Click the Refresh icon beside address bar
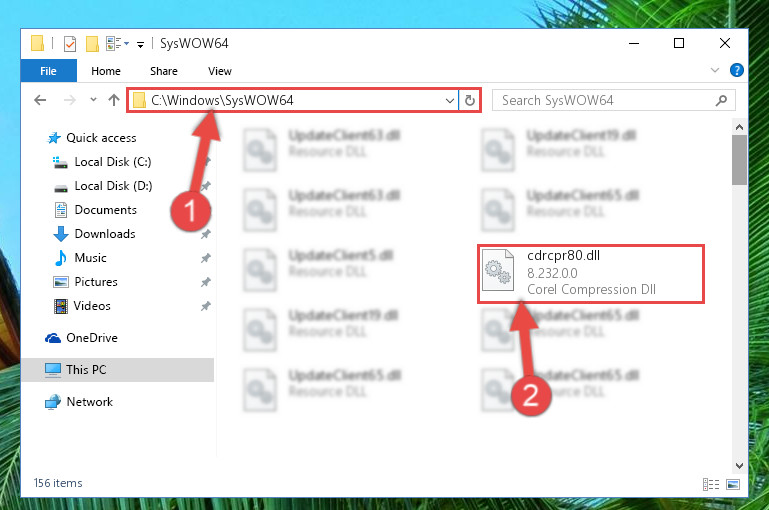This screenshot has height=510, width=769. [469, 101]
